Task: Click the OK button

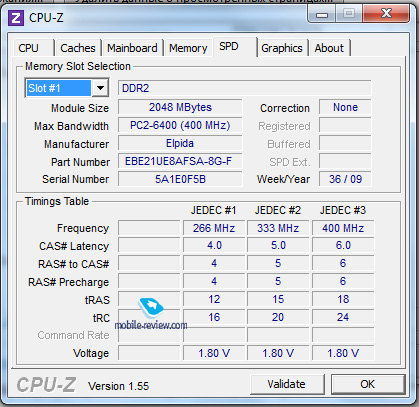Action: [368, 384]
